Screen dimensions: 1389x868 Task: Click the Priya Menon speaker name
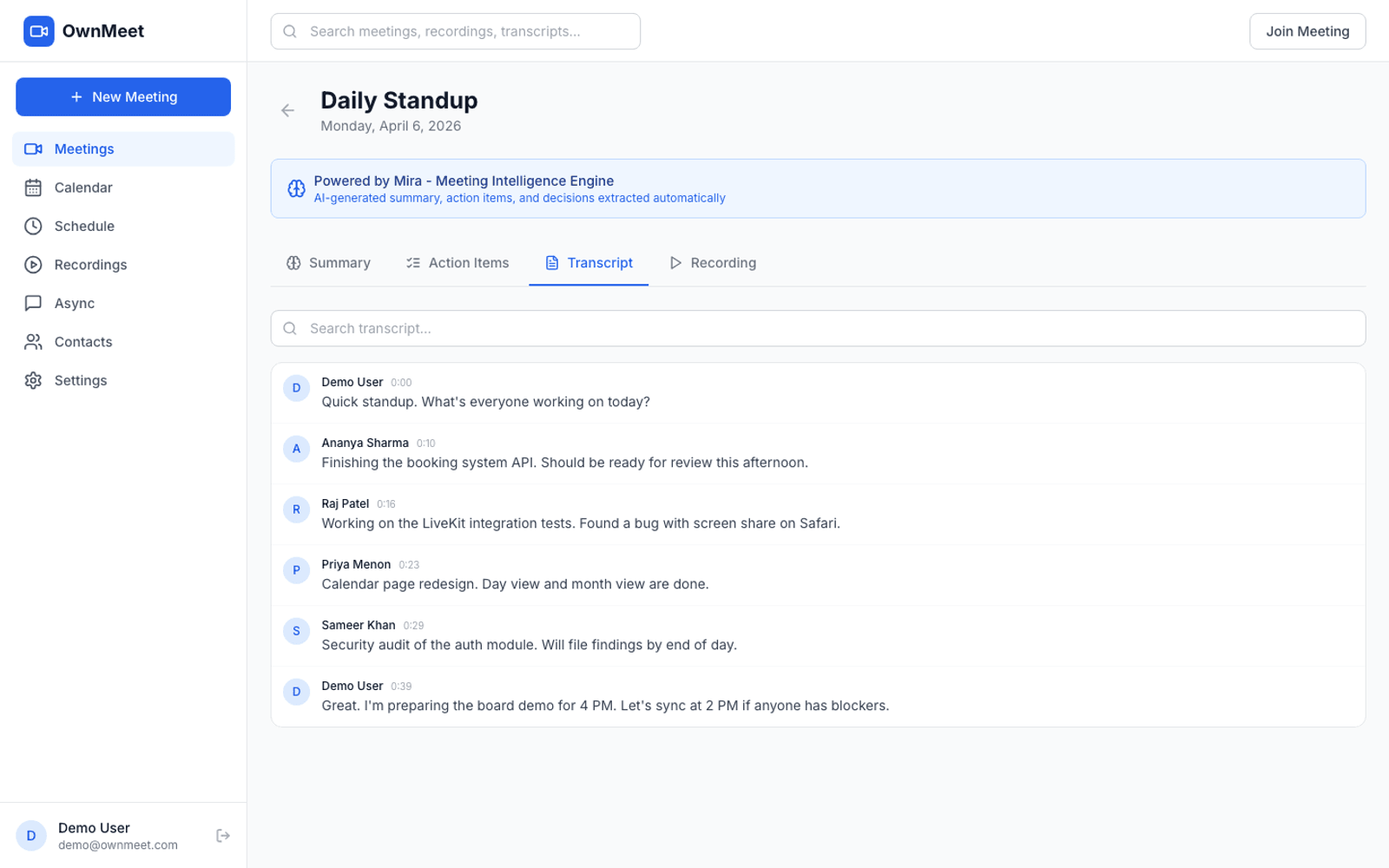click(357, 564)
